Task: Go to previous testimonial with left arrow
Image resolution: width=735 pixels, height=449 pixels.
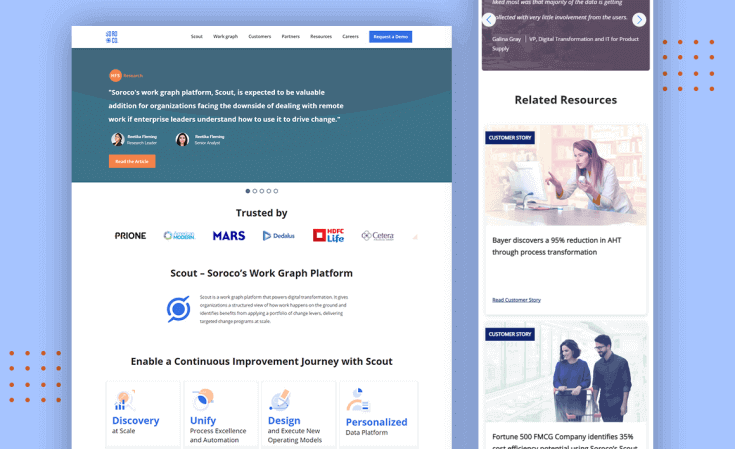Action: coord(489,20)
